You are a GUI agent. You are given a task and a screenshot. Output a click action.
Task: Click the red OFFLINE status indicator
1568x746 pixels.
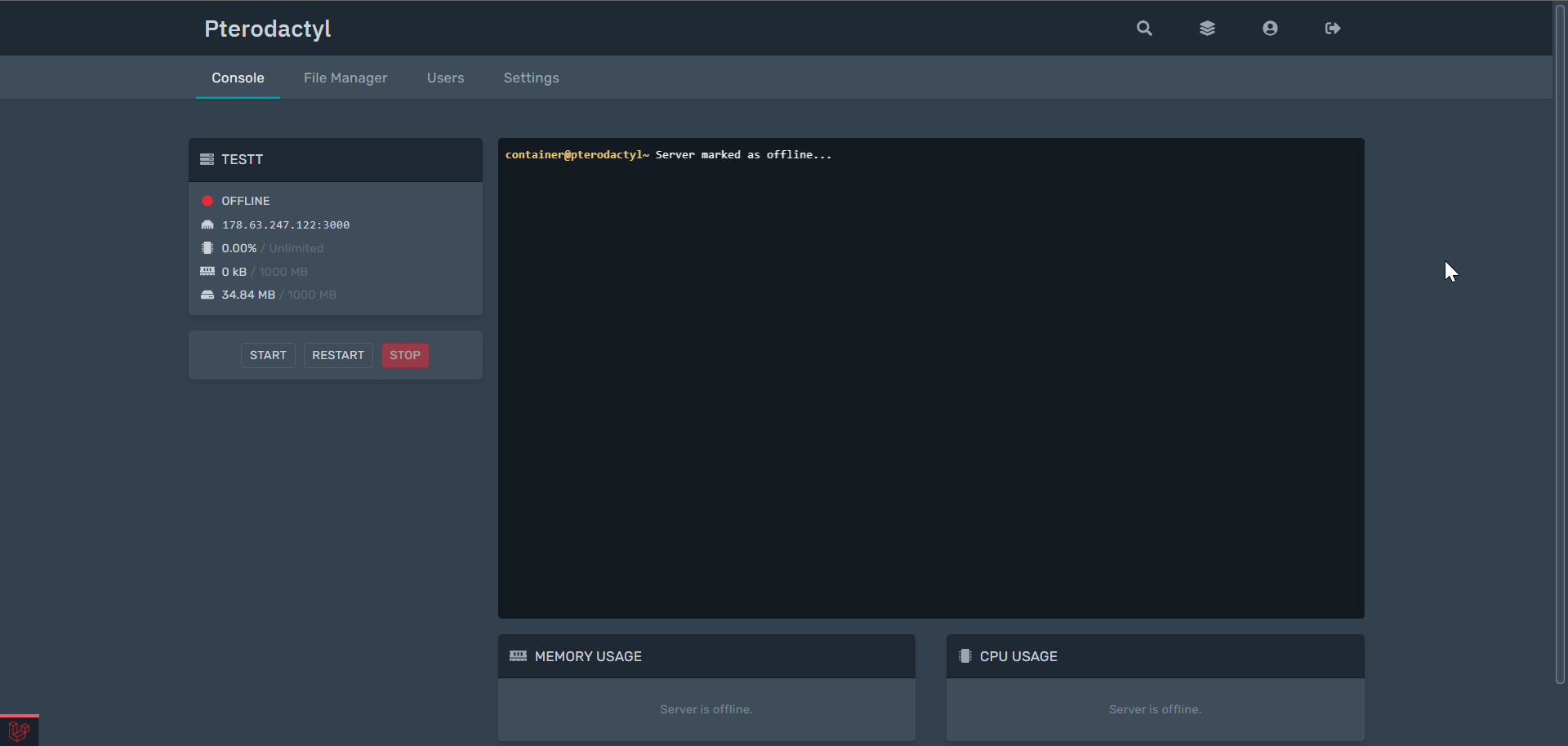207,201
